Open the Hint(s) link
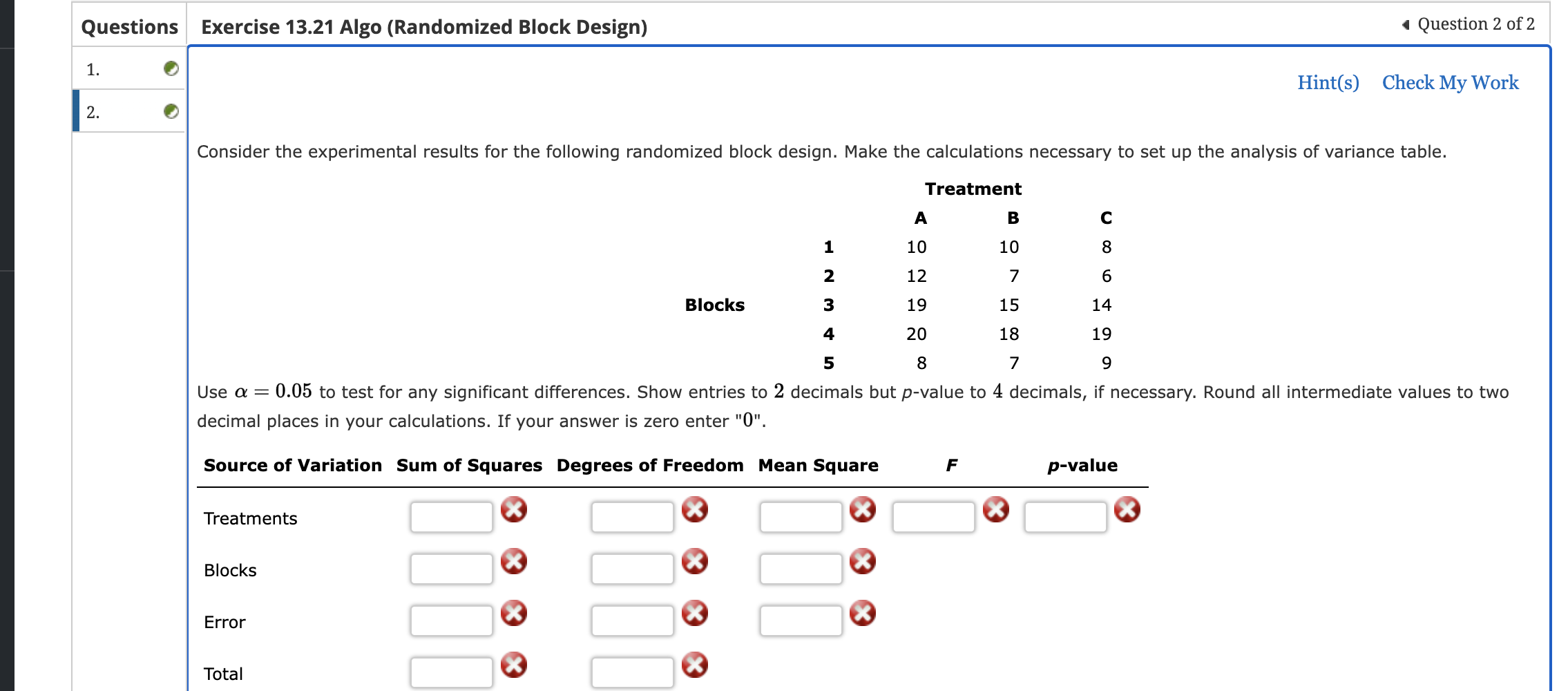Viewport: 1568px width, 691px height. [x=1326, y=82]
